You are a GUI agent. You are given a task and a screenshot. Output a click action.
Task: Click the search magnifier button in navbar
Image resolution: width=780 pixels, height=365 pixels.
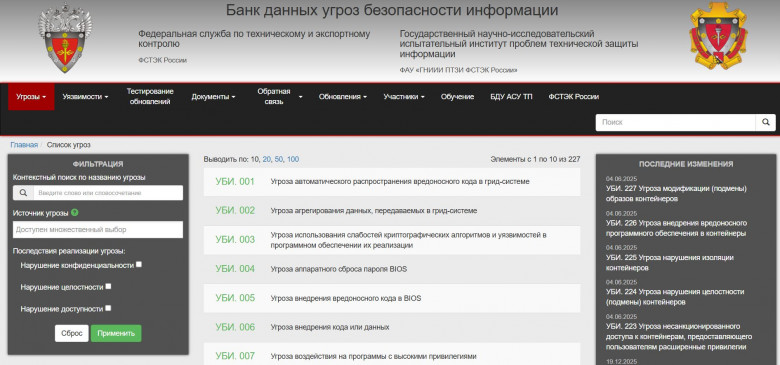765,122
